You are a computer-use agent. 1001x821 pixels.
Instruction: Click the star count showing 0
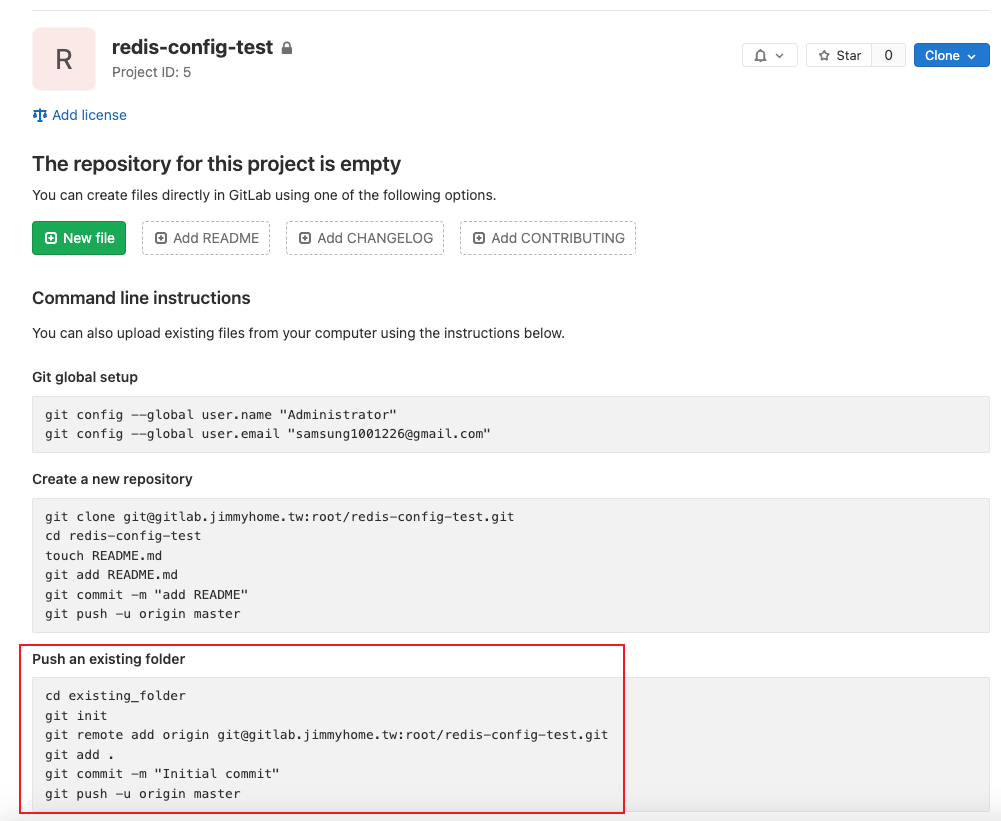pos(888,56)
